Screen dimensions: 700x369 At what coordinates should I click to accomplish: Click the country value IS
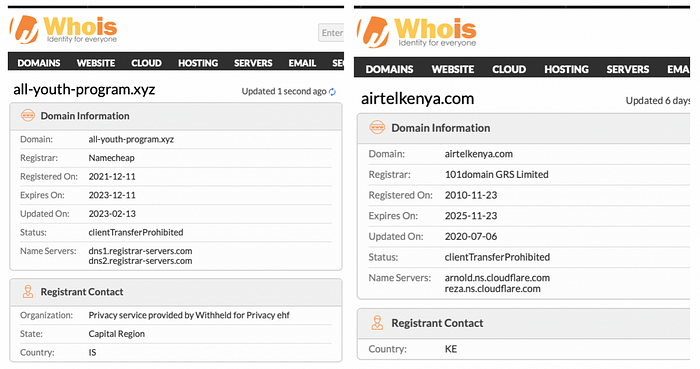(x=92, y=352)
